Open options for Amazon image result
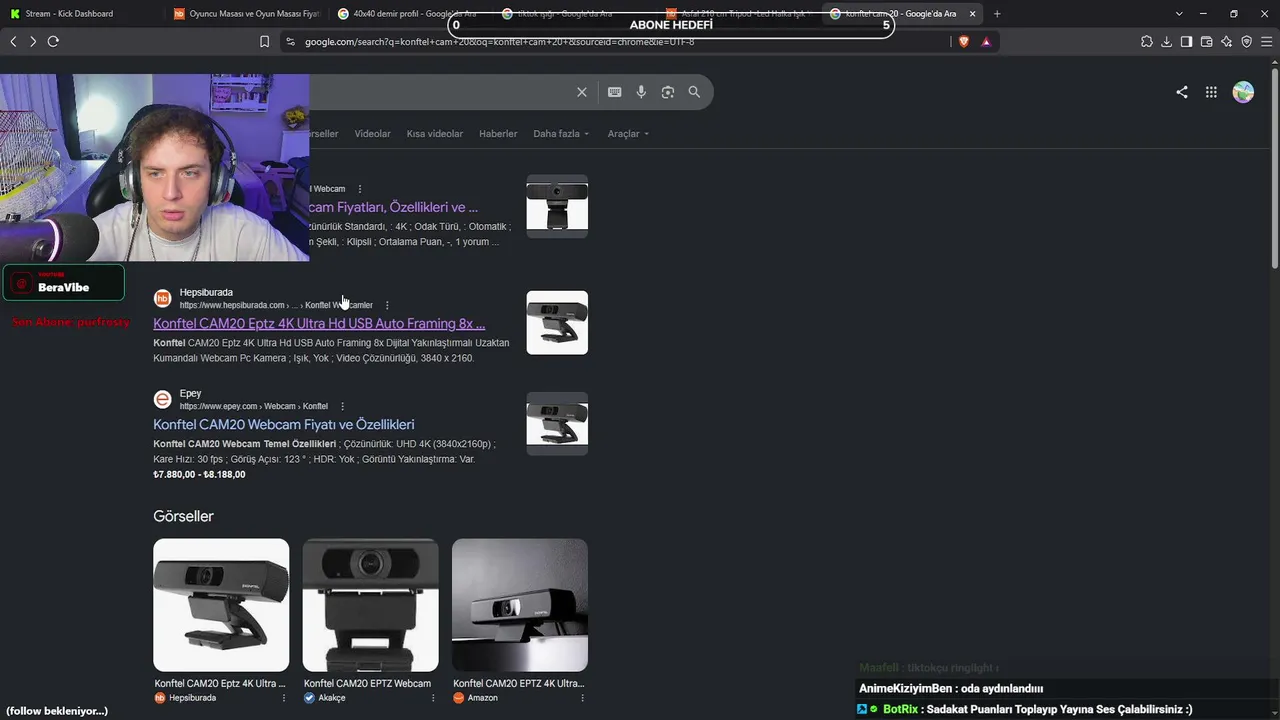The width and height of the screenshot is (1280, 720). (x=582, y=698)
